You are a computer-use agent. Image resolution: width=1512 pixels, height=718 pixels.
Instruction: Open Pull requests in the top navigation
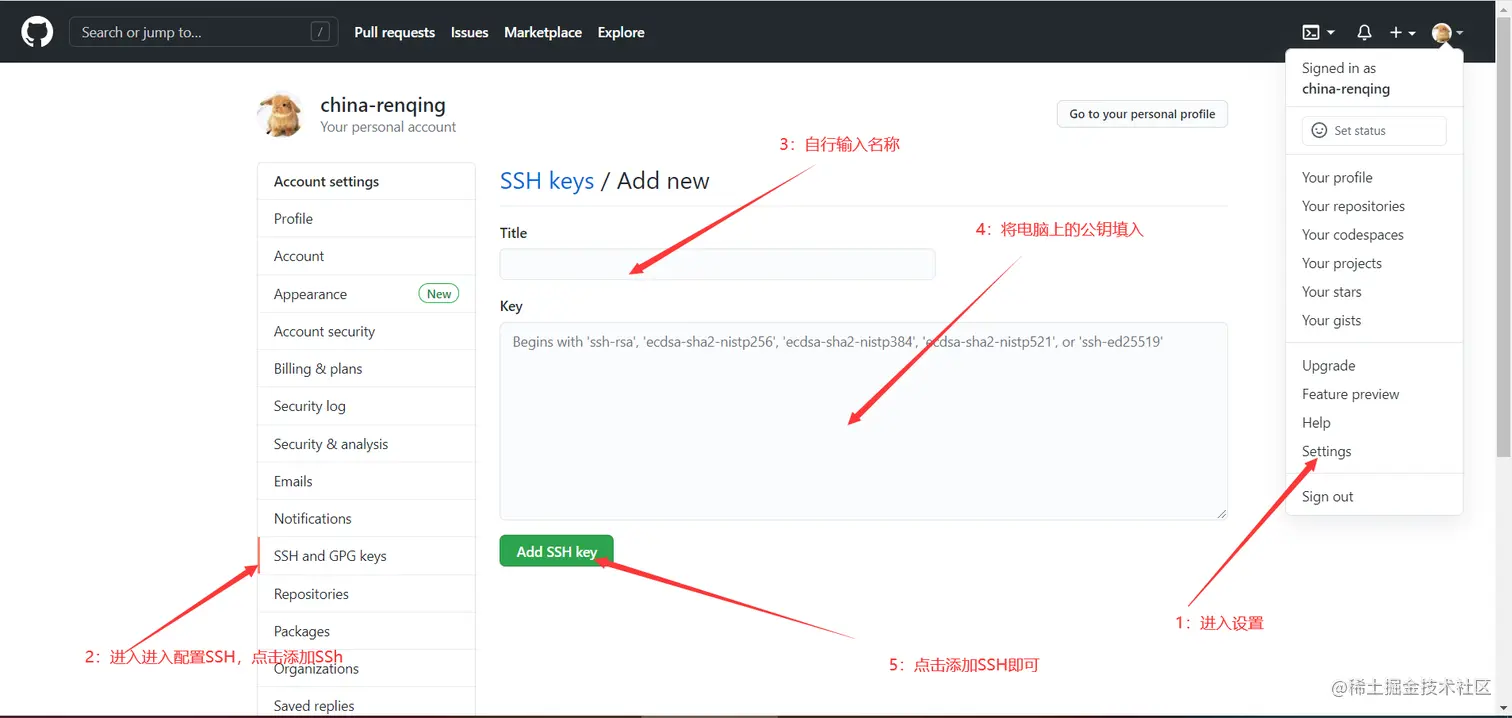[x=394, y=32]
